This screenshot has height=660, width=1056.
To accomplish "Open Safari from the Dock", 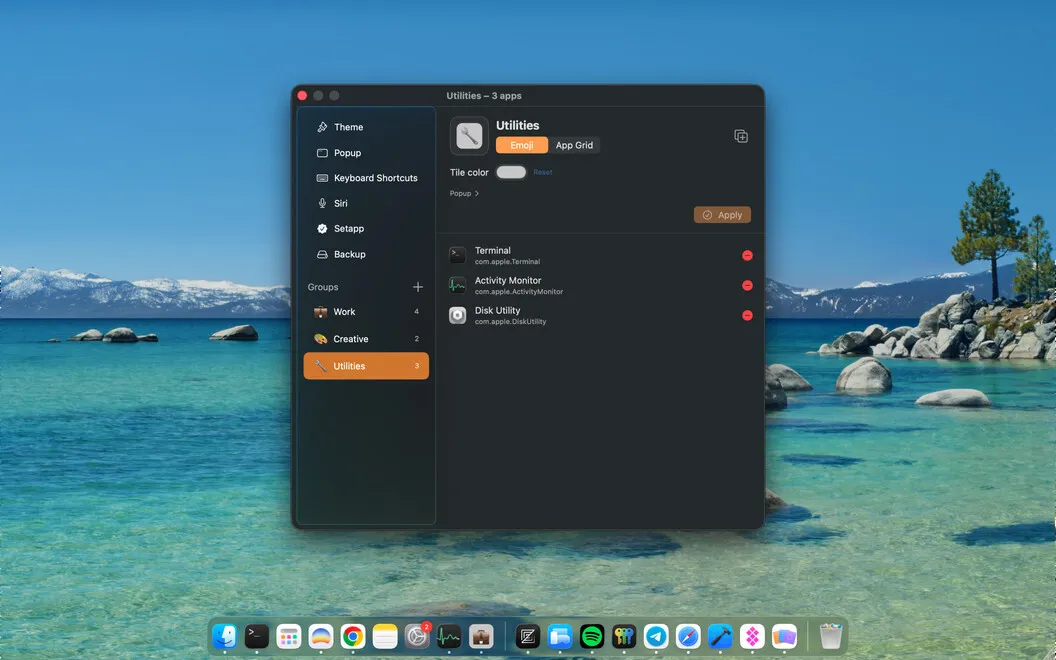I will pyautogui.click(x=688, y=636).
